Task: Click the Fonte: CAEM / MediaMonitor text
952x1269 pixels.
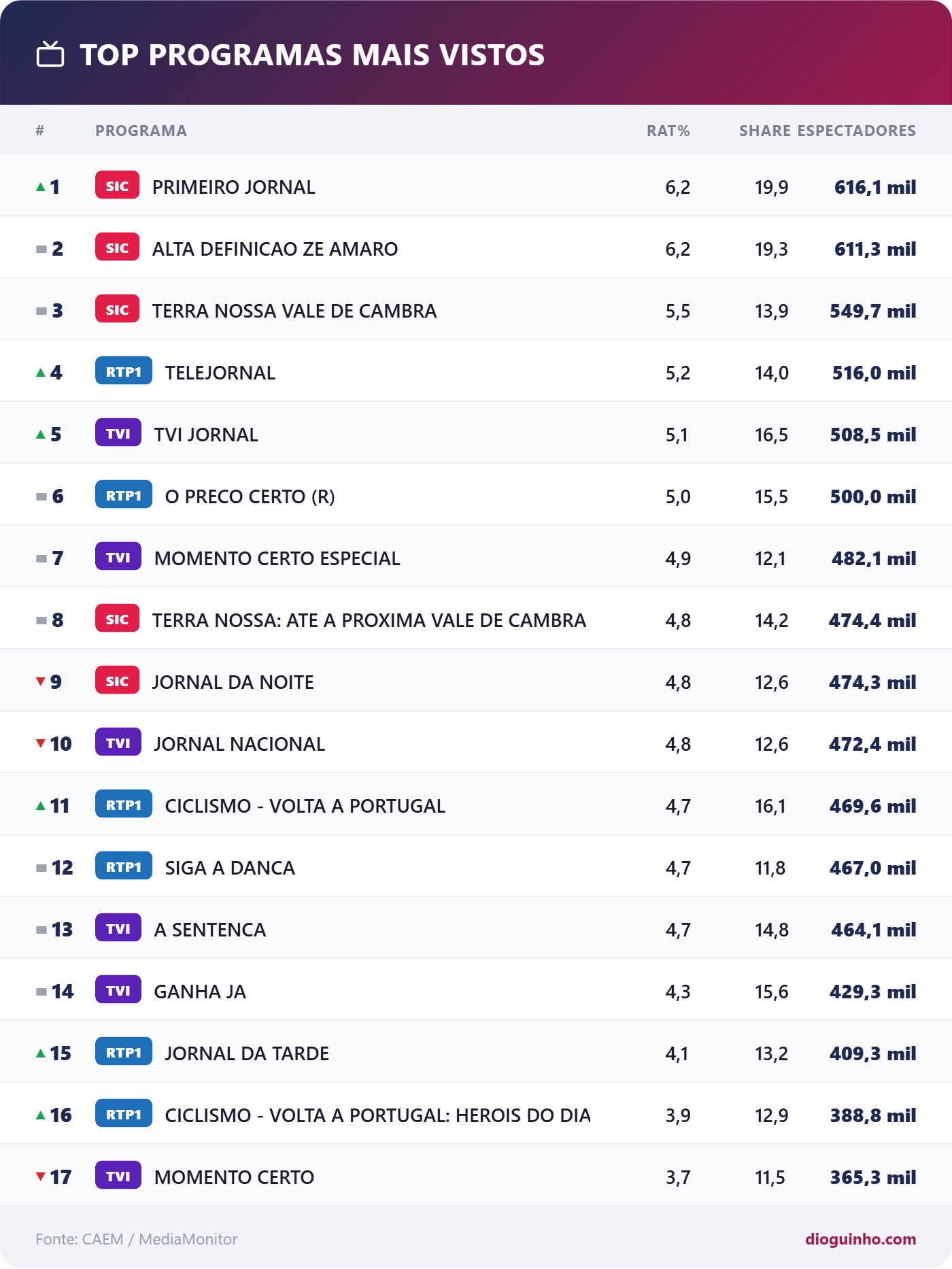Action: [x=137, y=1239]
